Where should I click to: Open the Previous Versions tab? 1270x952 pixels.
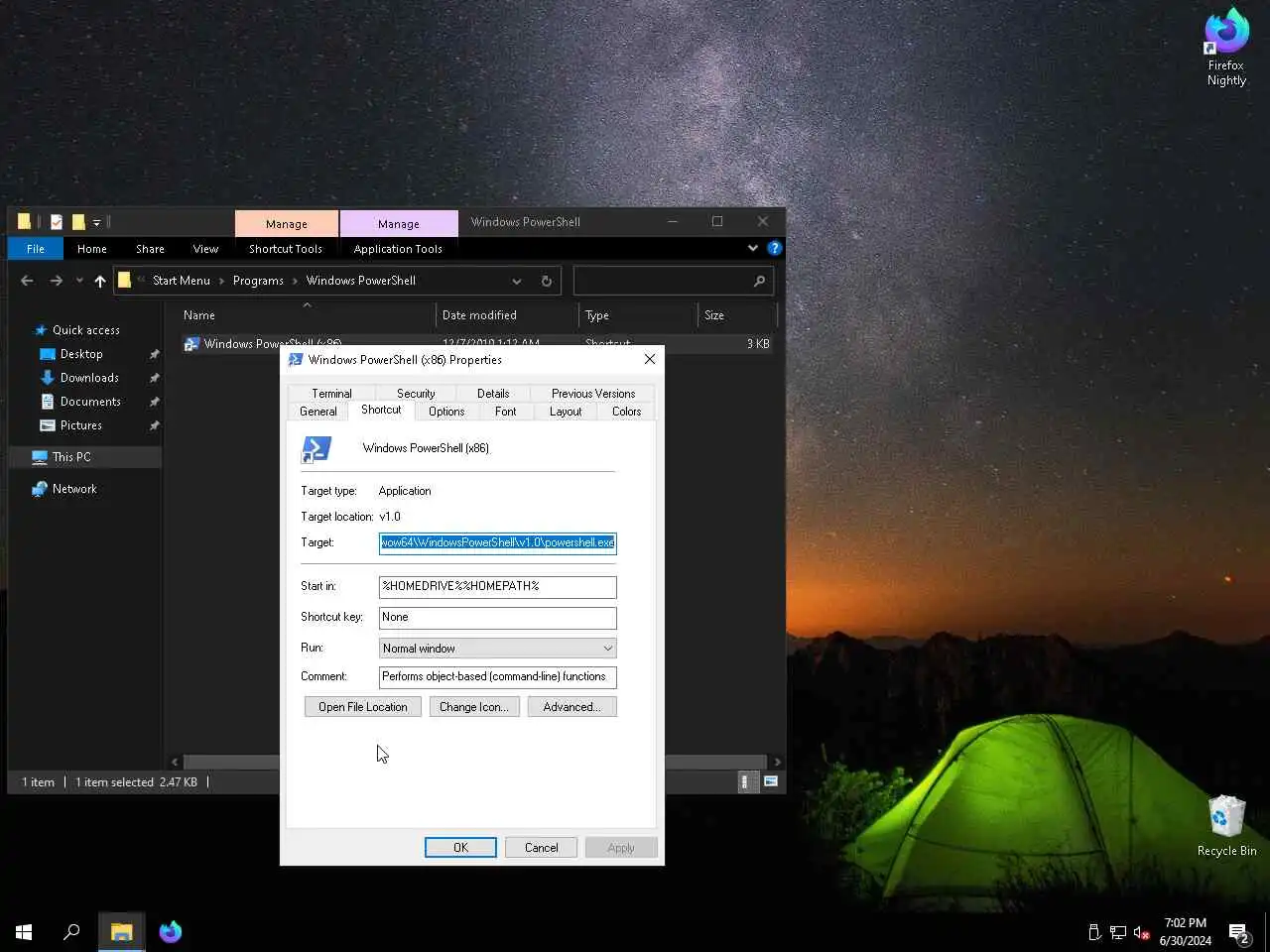point(593,393)
